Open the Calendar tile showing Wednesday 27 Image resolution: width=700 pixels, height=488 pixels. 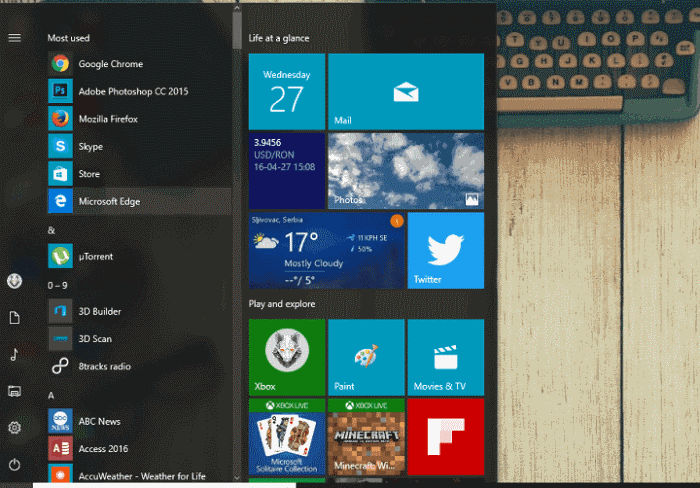pos(287,92)
